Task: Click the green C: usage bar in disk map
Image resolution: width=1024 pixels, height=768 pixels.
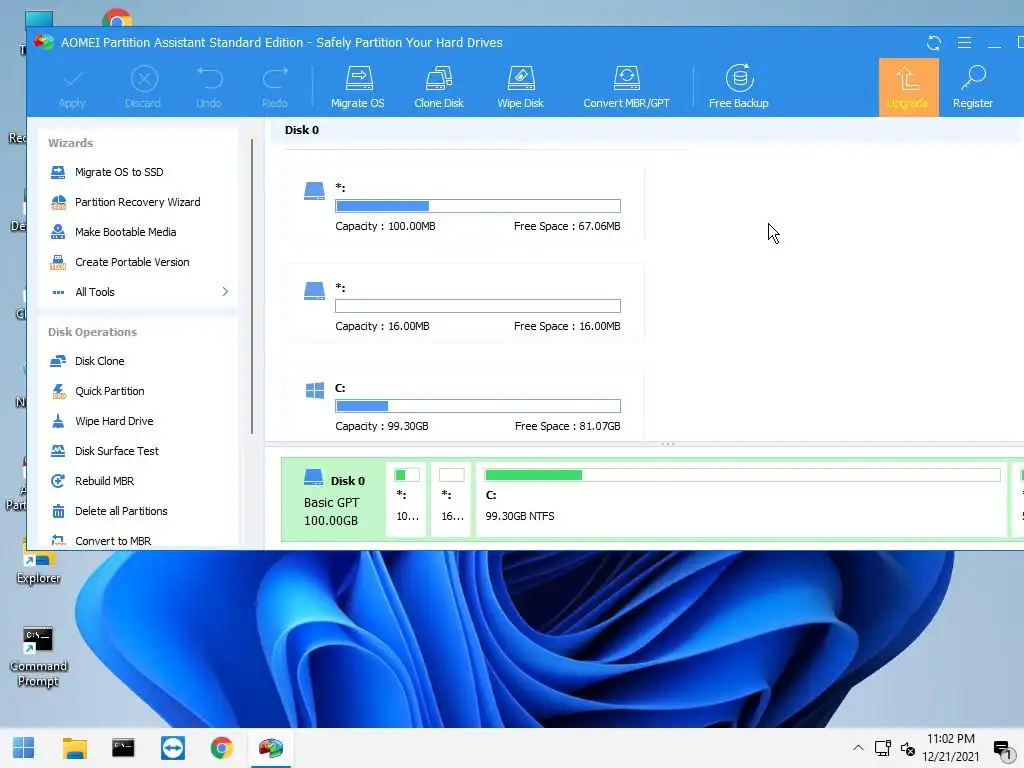Action: tap(534, 475)
